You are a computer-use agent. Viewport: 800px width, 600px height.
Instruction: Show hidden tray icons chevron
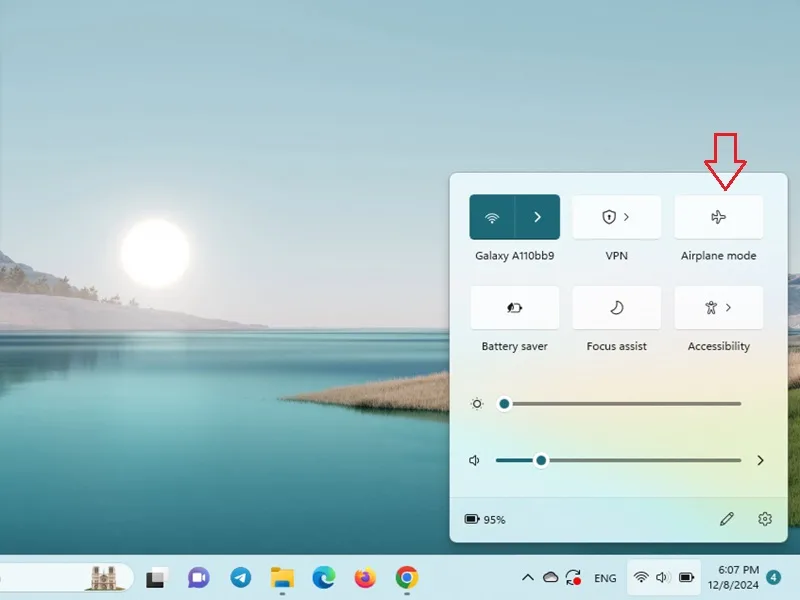coord(528,578)
